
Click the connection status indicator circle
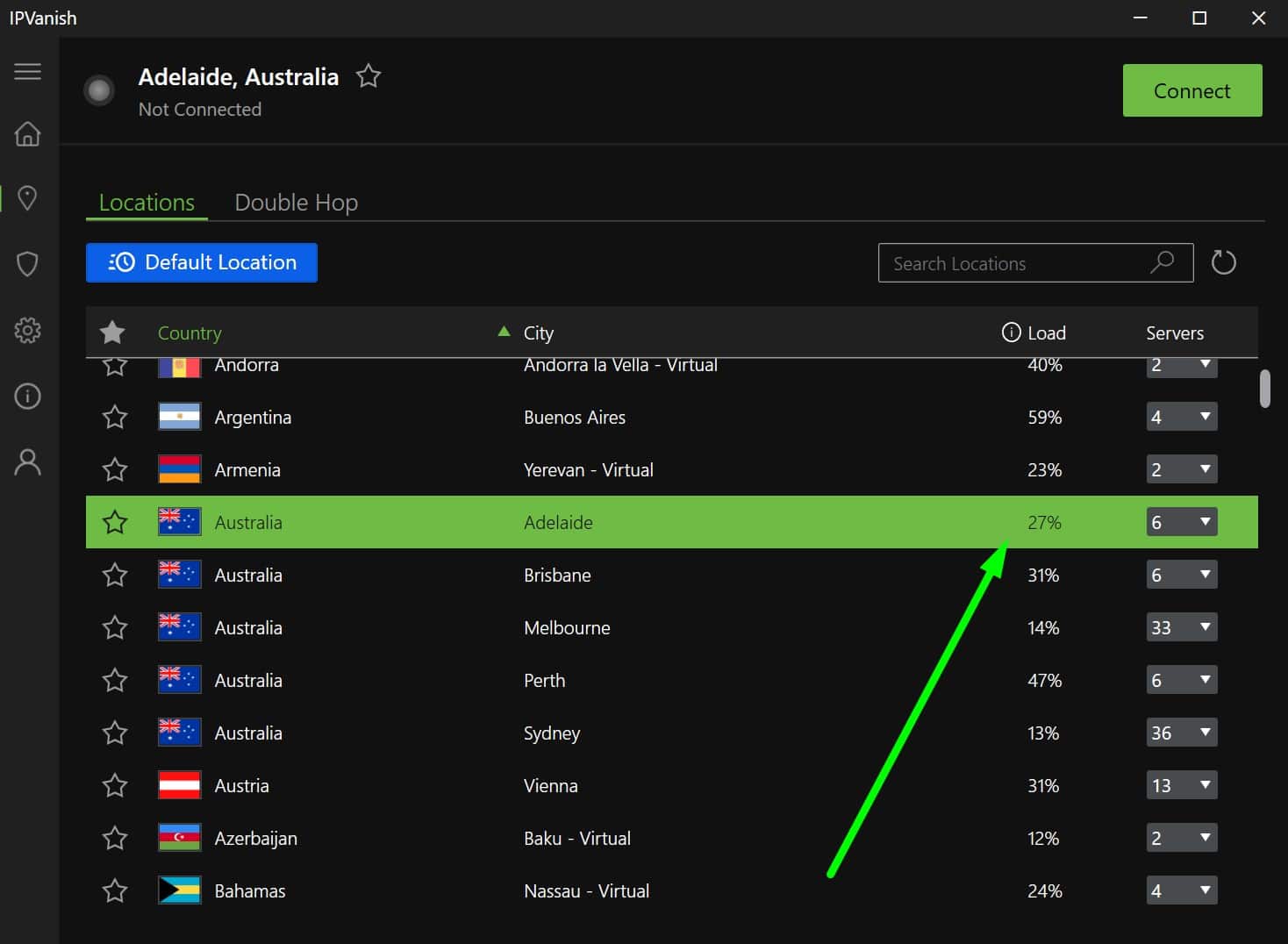[x=99, y=89]
